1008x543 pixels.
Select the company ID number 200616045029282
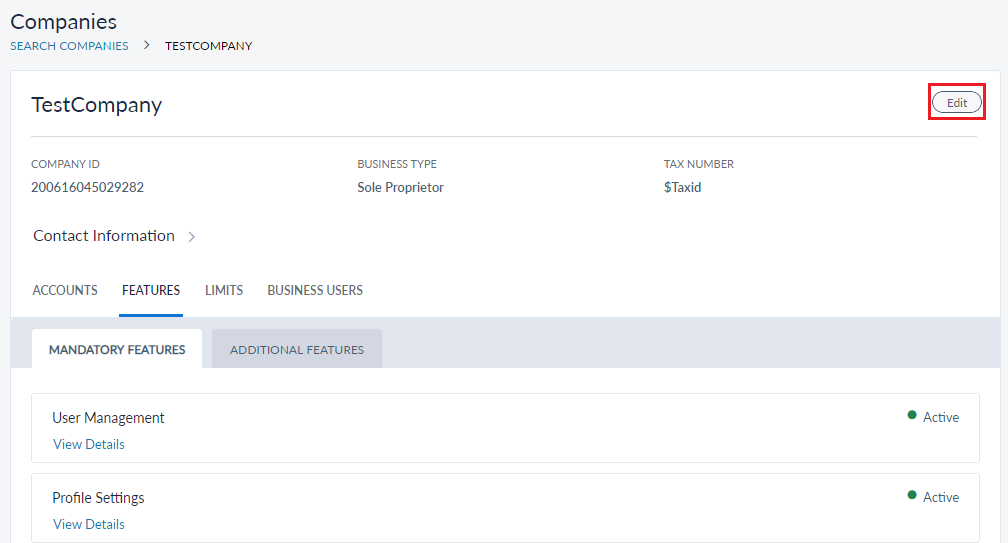(x=87, y=187)
